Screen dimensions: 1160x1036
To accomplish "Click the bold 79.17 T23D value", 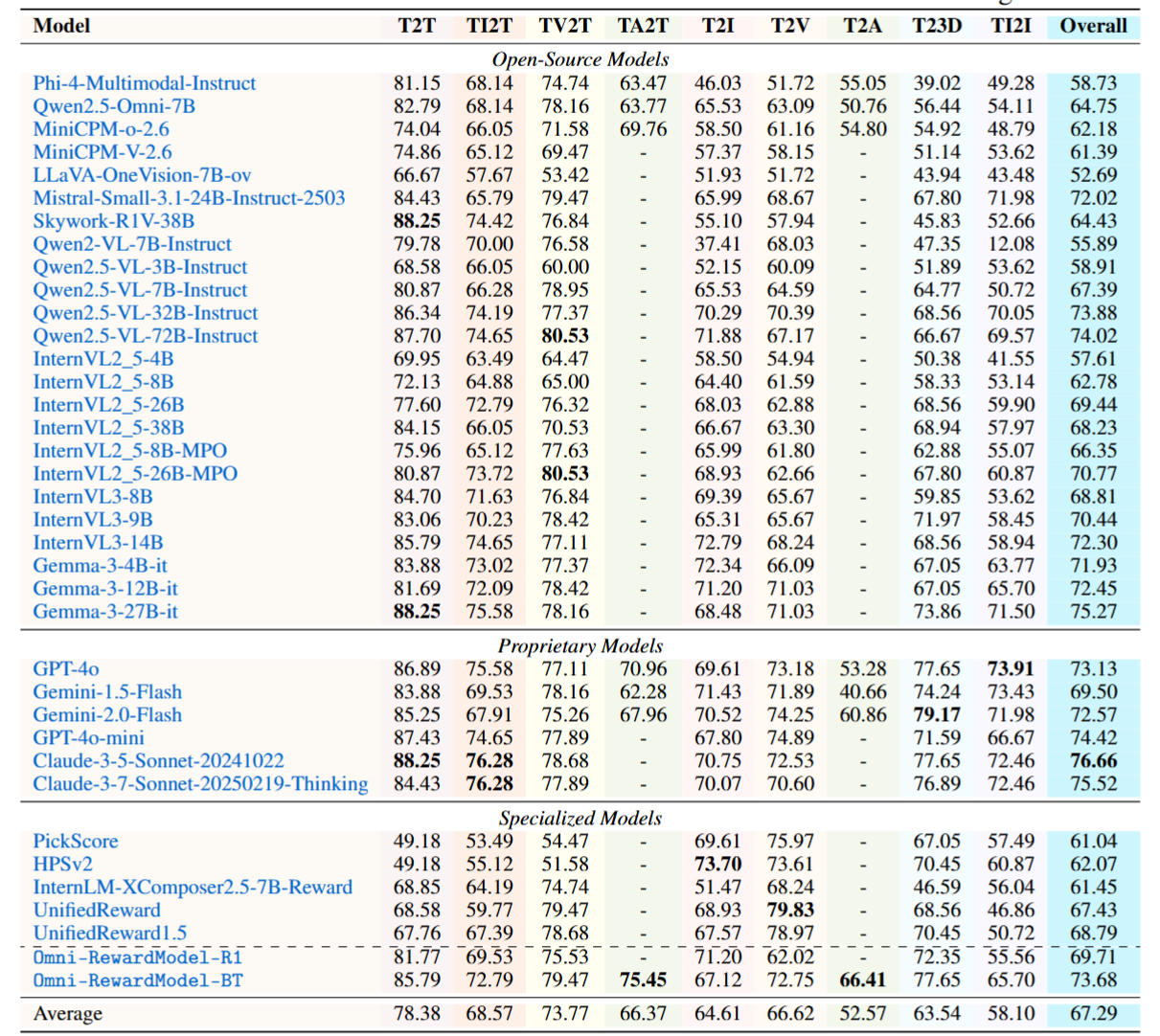I will (937, 715).
